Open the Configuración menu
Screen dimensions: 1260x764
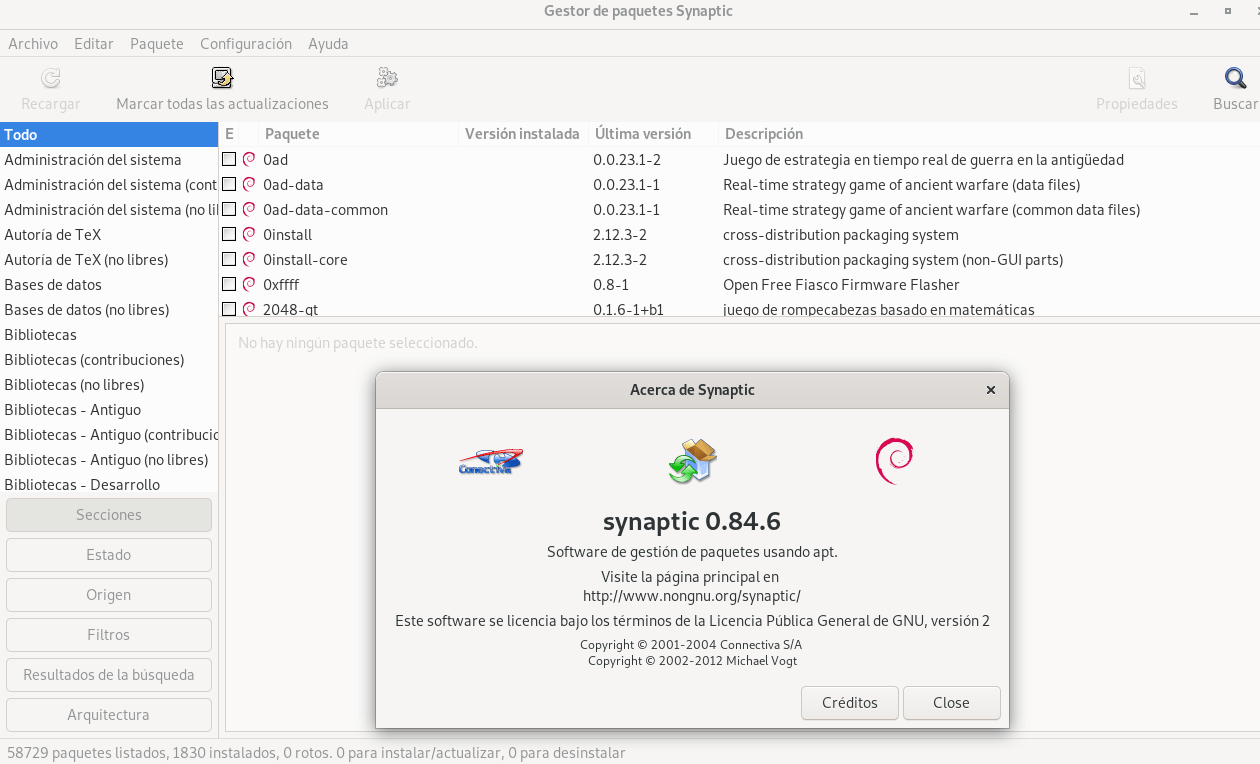pyautogui.click(x=246, y=44)
